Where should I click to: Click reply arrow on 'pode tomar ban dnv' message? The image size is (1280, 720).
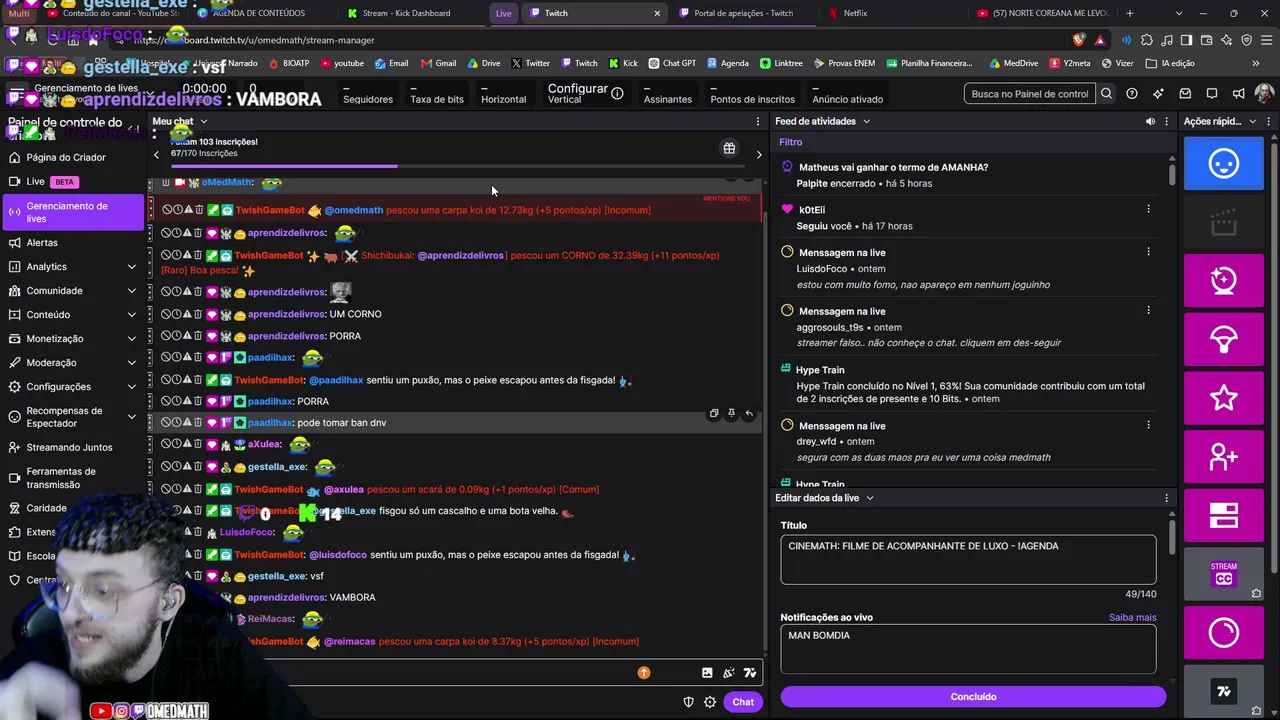tap(749, 413)
